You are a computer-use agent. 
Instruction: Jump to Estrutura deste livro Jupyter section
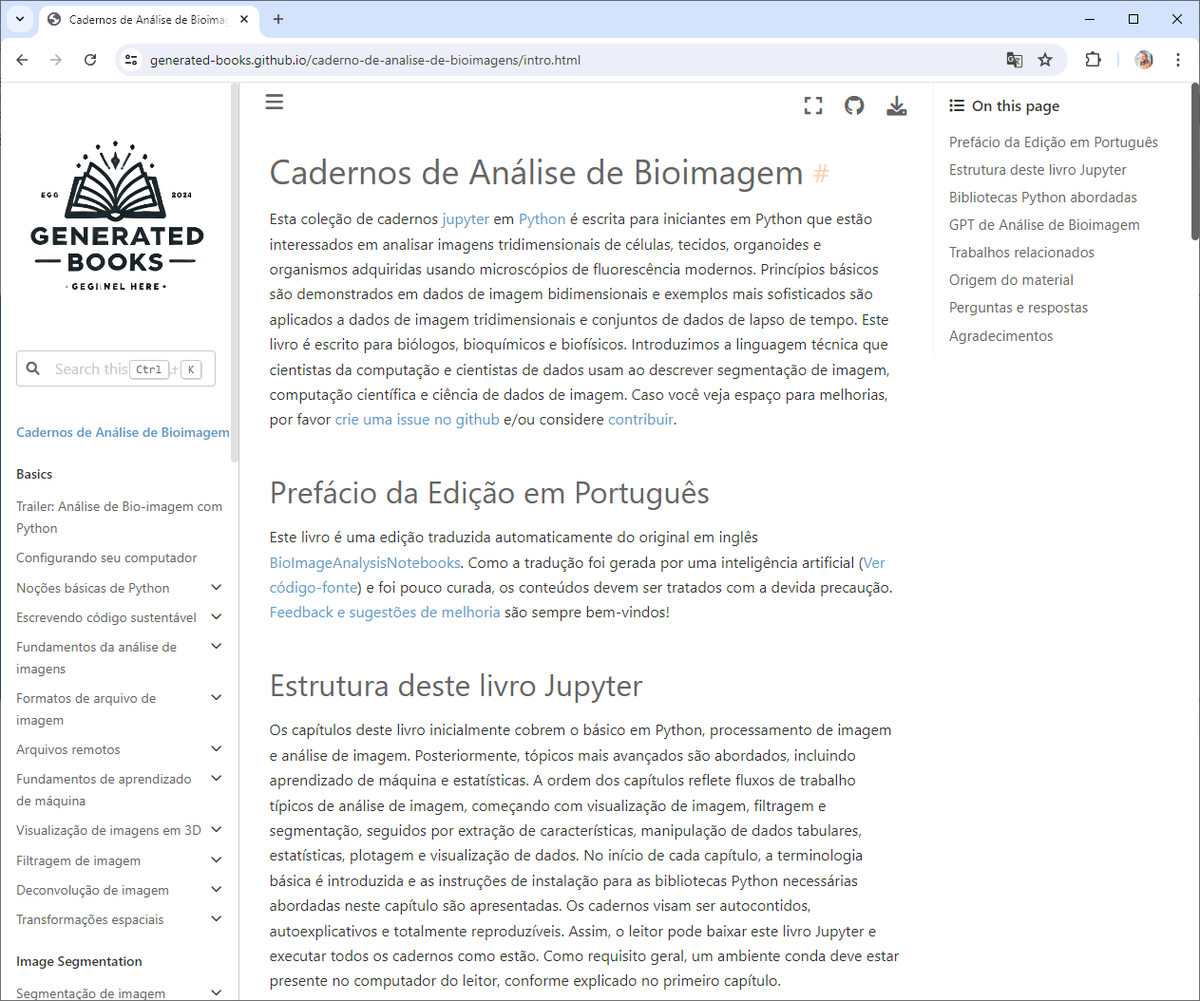click(x=1038, y=170)
